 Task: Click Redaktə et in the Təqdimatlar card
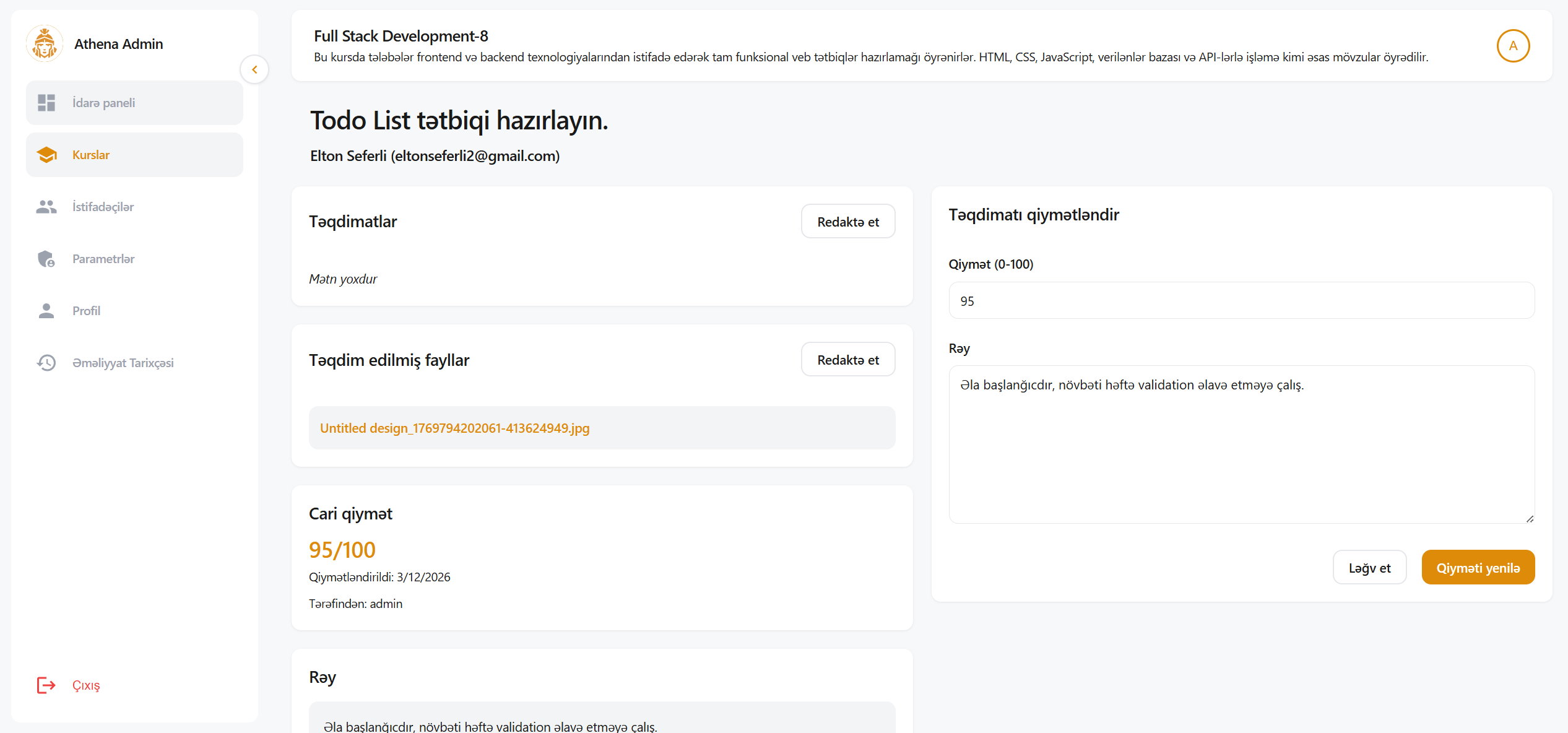[847, 222]
